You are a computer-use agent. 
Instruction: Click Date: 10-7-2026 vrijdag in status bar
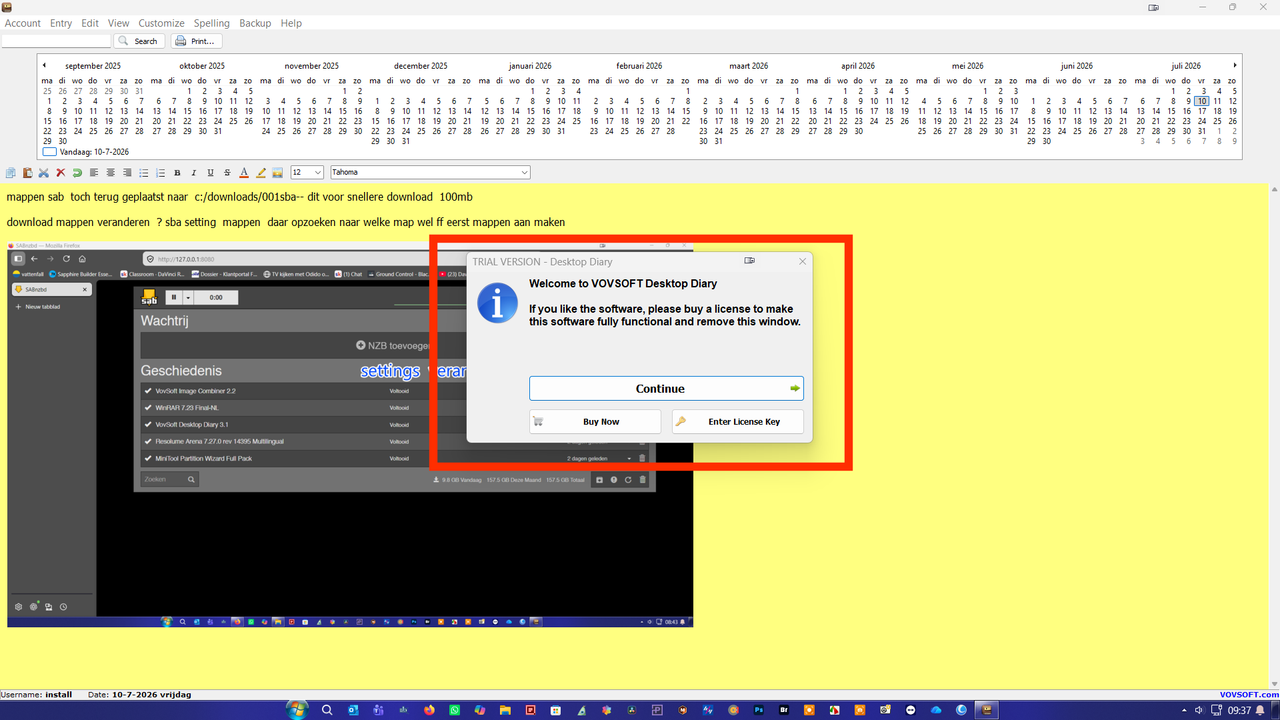pos(139,694)
